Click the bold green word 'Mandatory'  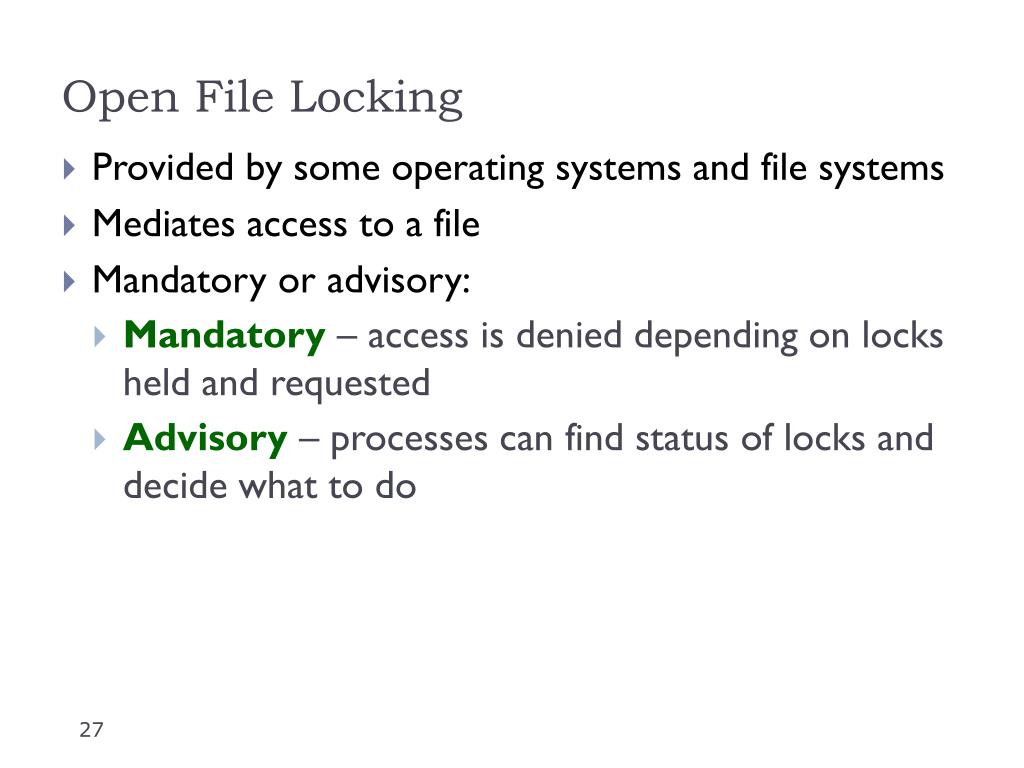224,336
